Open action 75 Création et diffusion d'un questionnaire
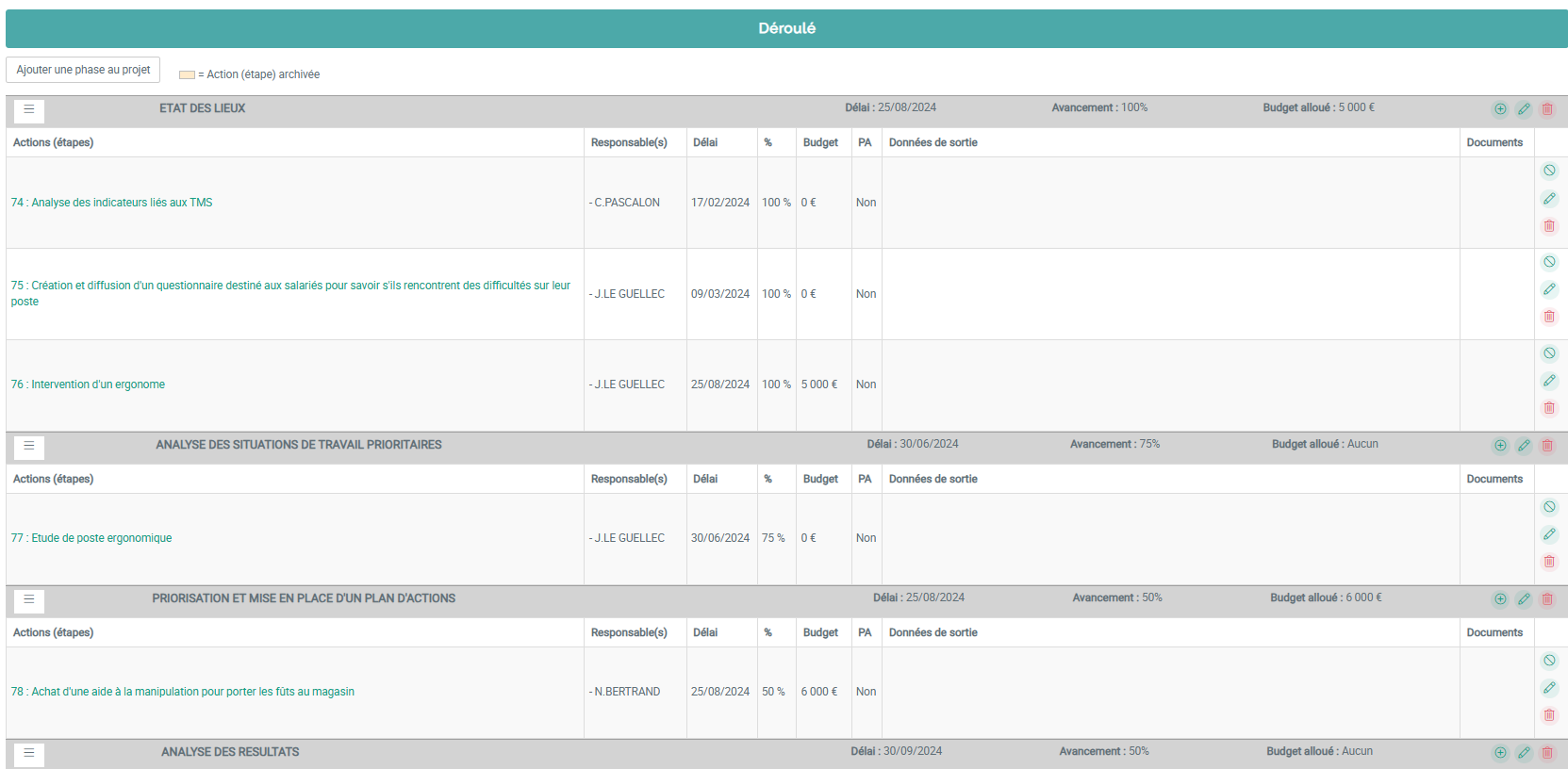1568x769 pixels. click(x=290, y=293)
